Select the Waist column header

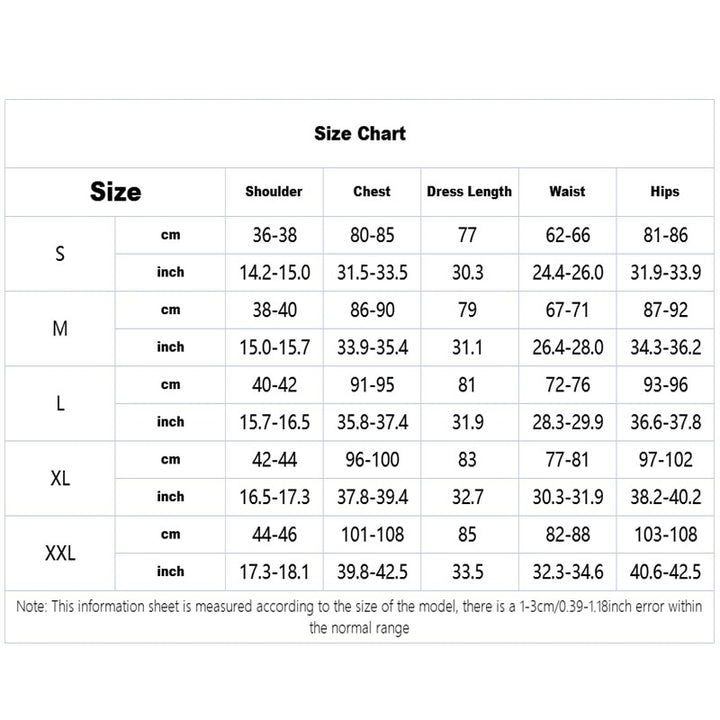coord(567,191)
